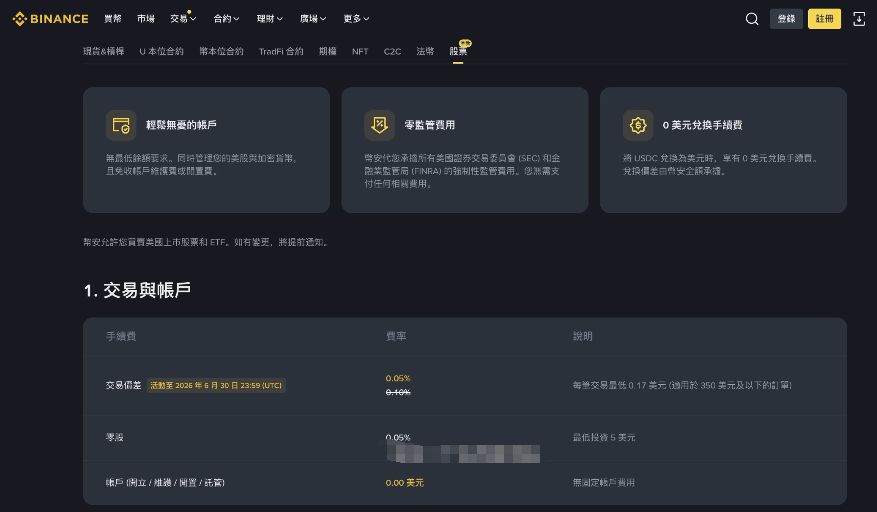Switch to the NFT tab

coord(360,51)
